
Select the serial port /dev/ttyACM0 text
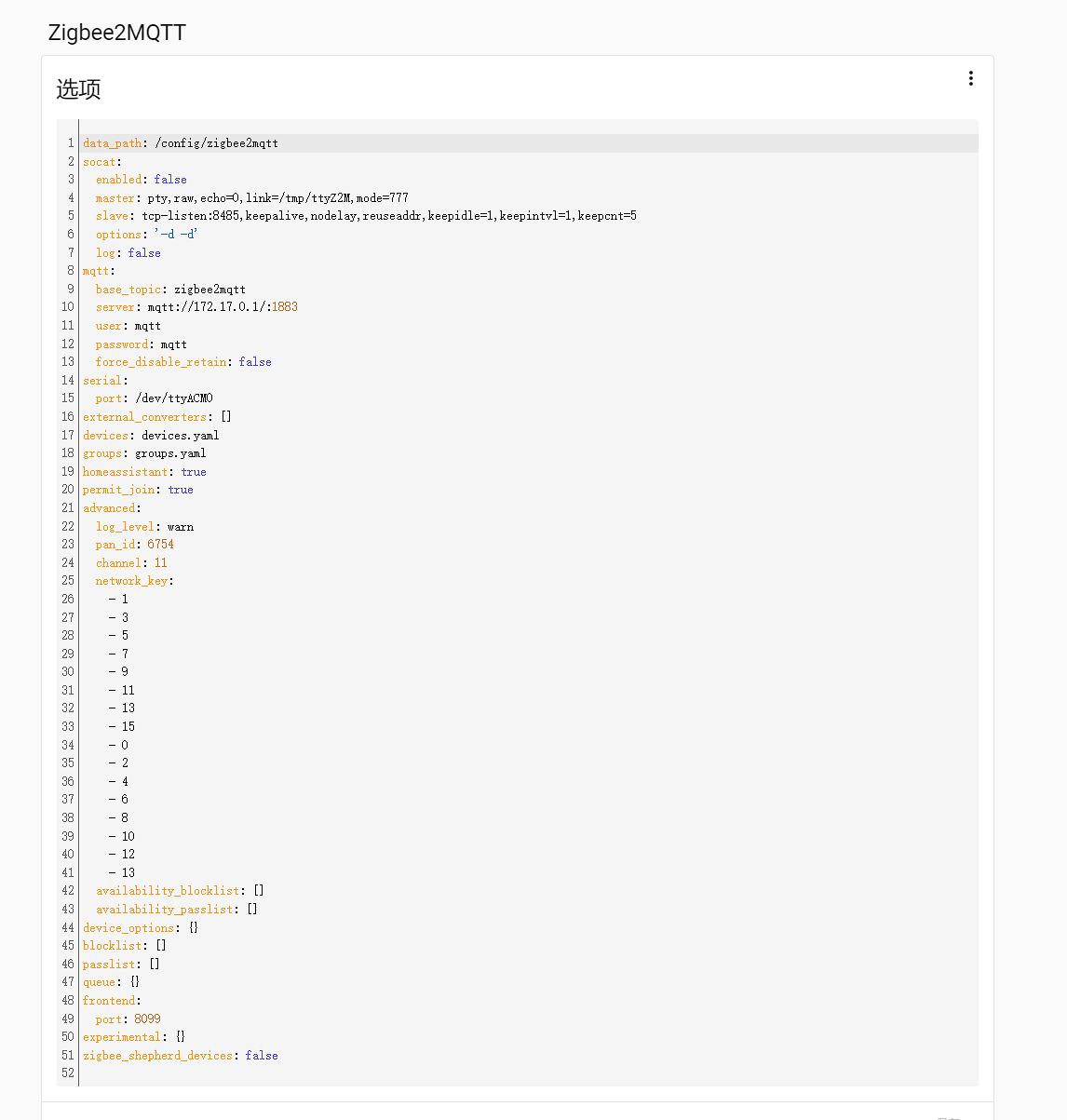(x=174, y=398)
